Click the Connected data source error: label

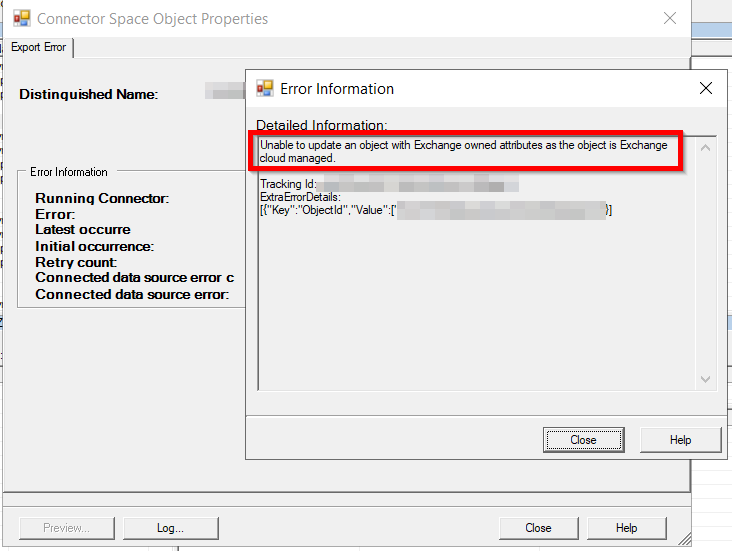(x=132, y=295)
